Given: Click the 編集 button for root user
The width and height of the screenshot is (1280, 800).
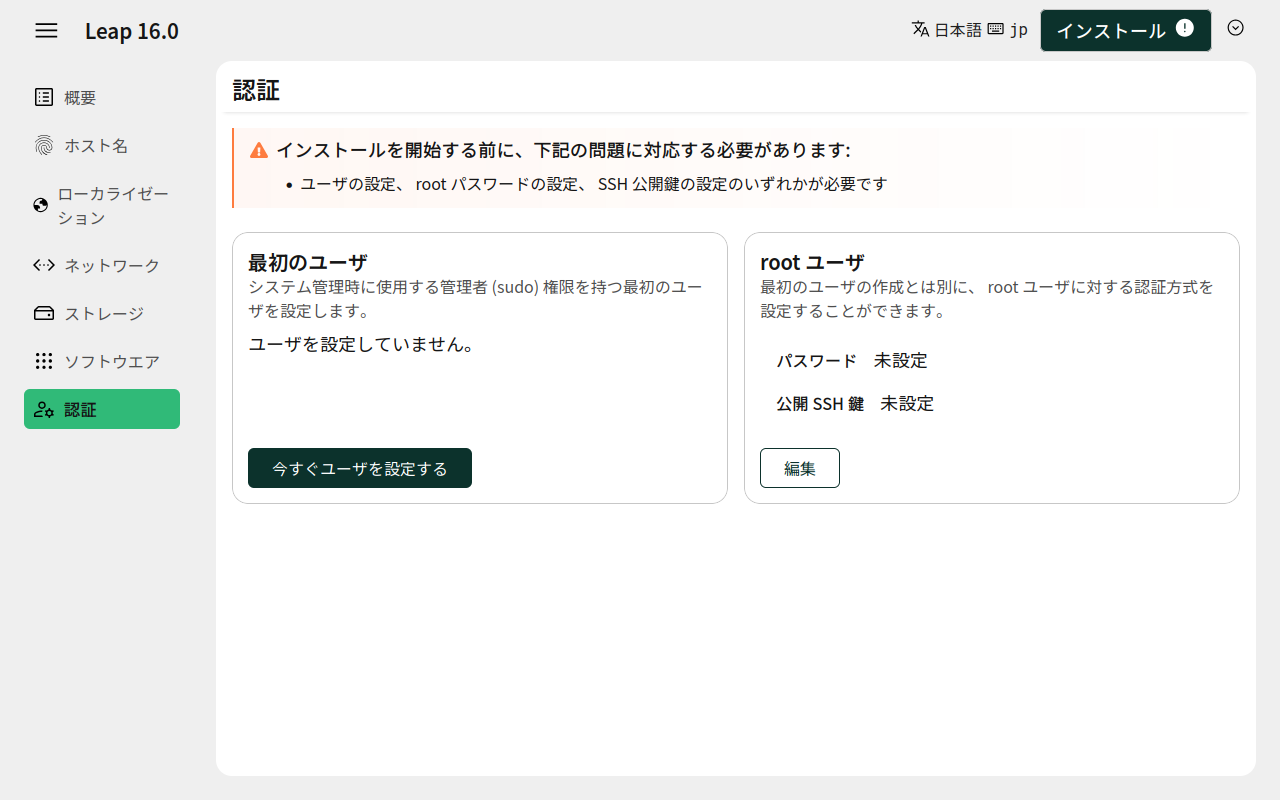Looking at the screenshot, I should [x=800, y=468].
